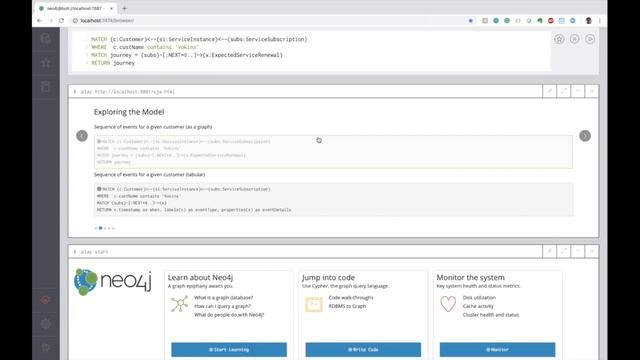Expand play start frame to fullscreen
Viewport: 640px width, 360px height.
pos(564,252)
